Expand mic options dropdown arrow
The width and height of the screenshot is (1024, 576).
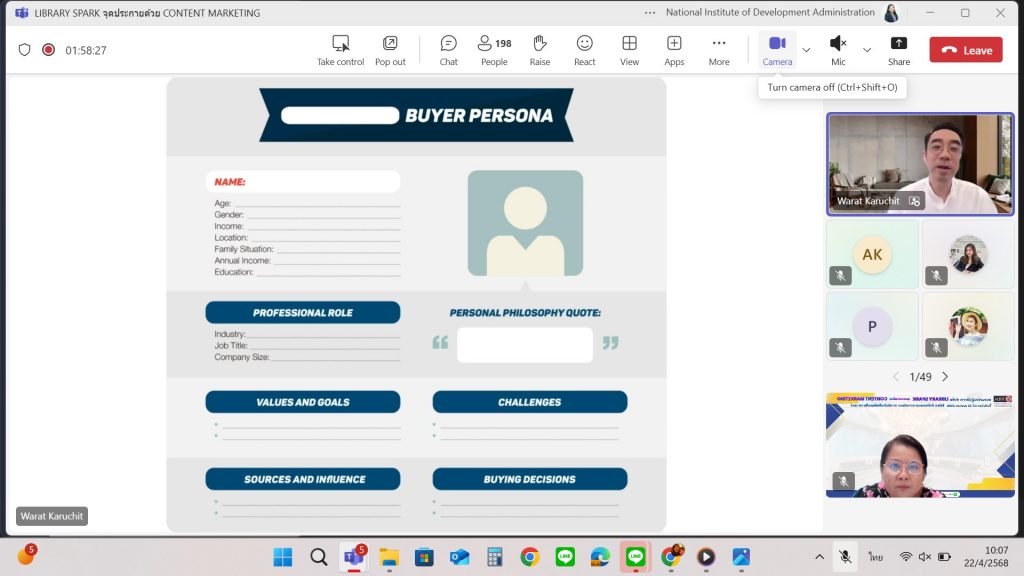coord(867,50)
